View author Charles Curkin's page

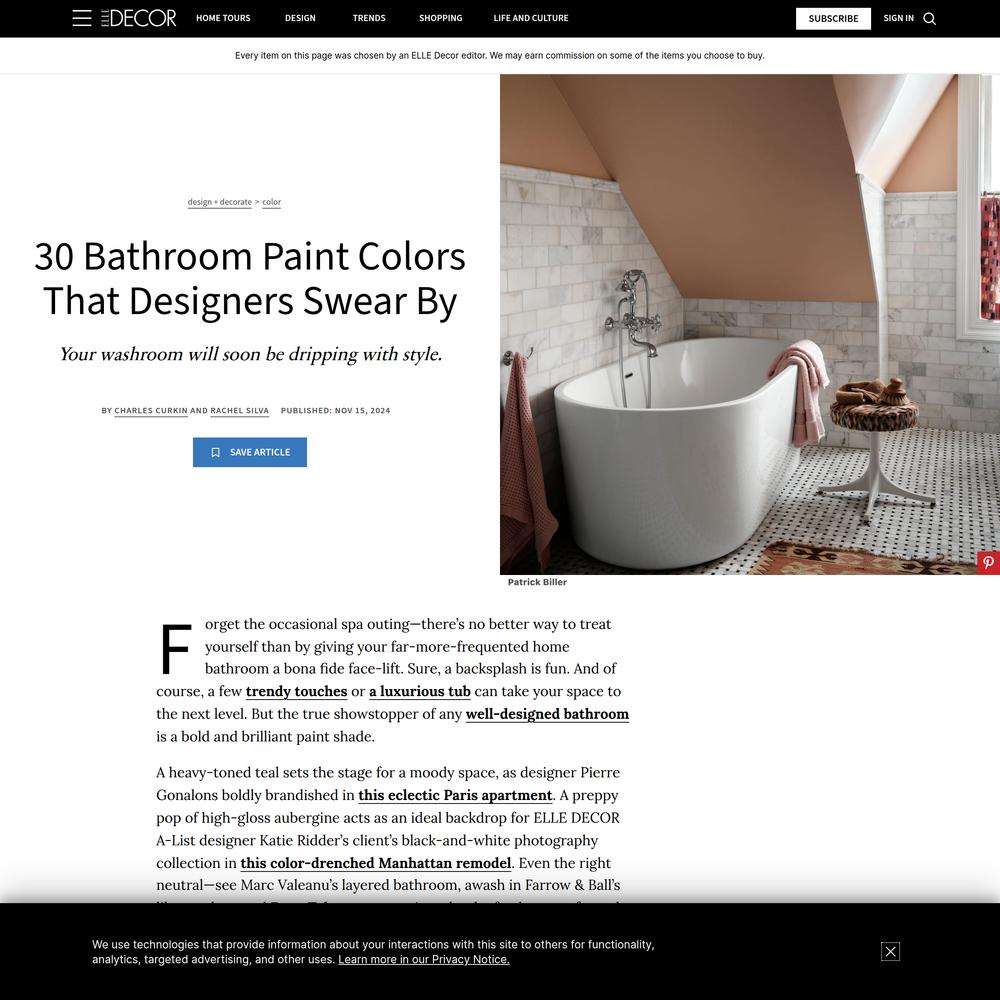coord(151,411)
